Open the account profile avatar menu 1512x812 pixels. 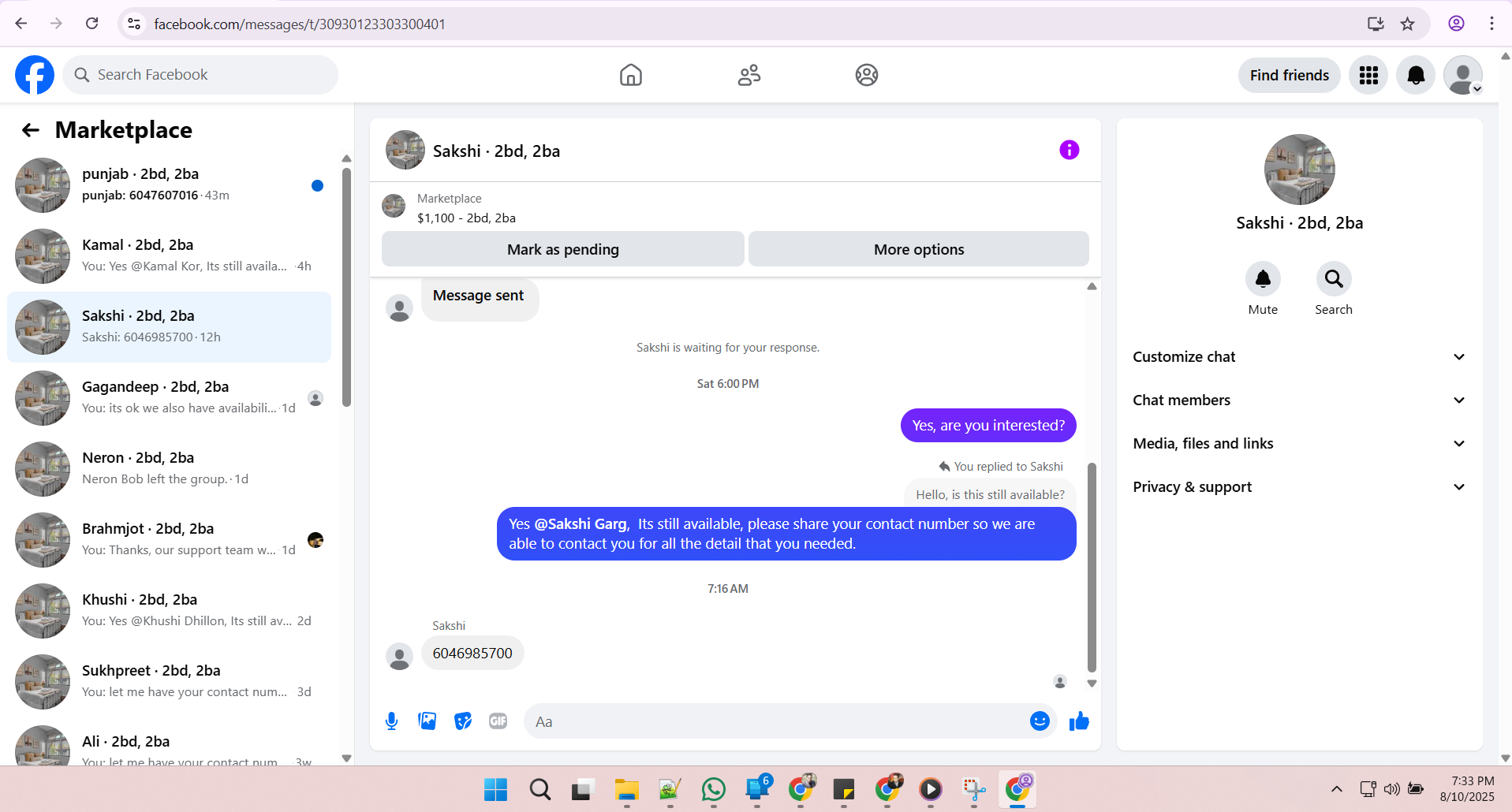tap(1463, 75)
